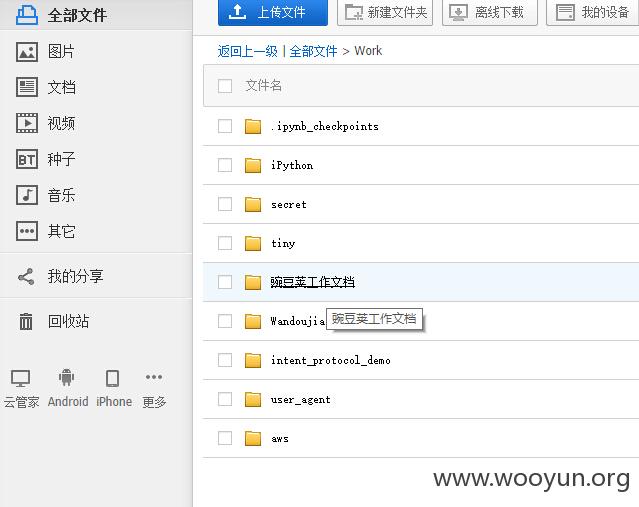
Task: Check the aws folder checkbox
Action: point(225,438)
